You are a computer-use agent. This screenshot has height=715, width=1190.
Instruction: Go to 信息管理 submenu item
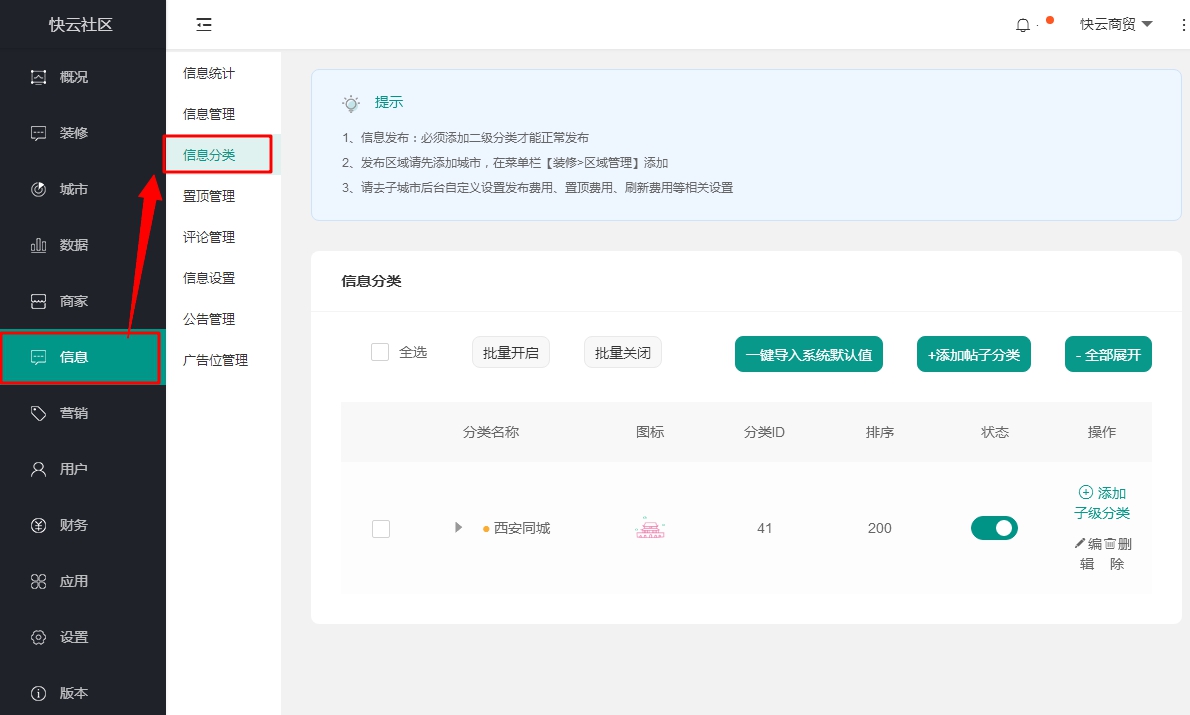[209, 114]
